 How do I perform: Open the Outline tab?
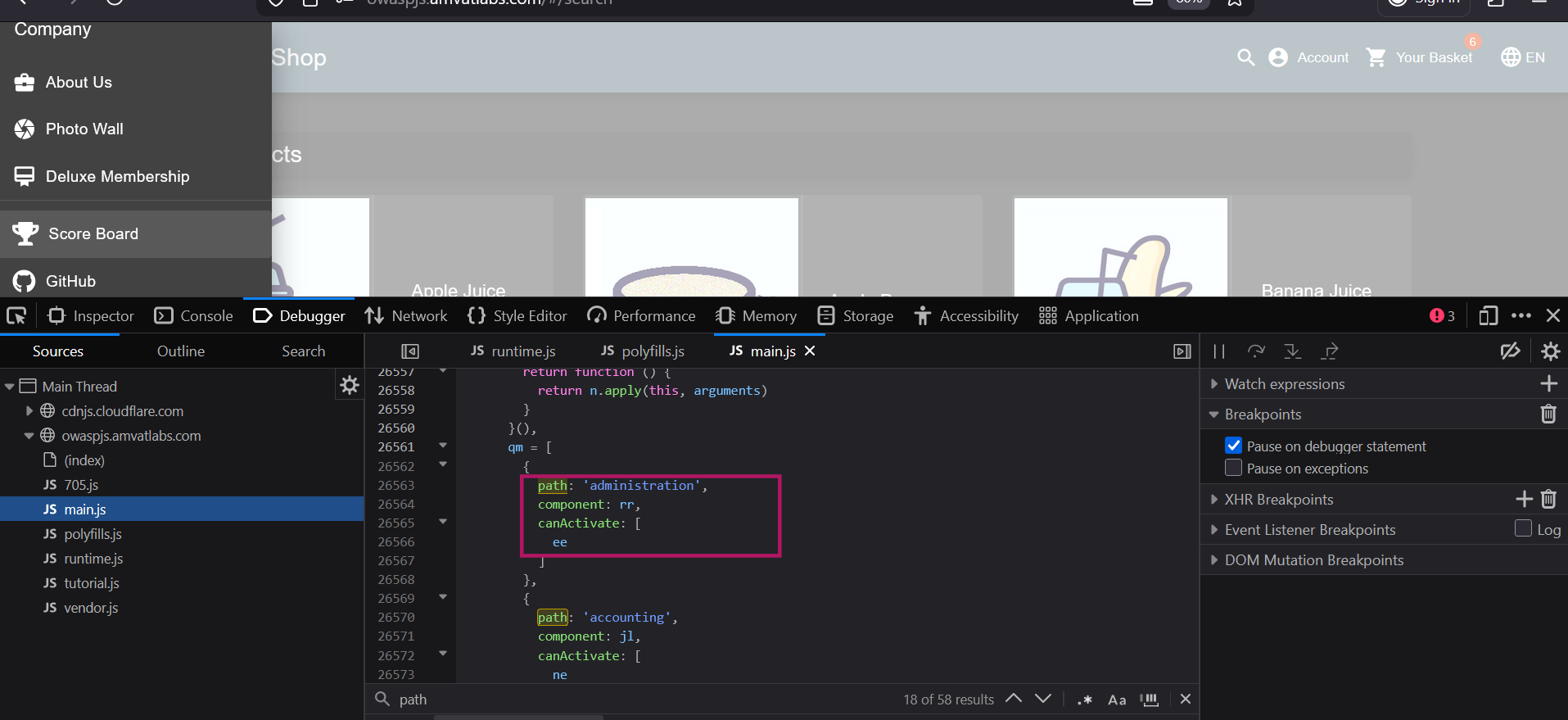point(181,351)
